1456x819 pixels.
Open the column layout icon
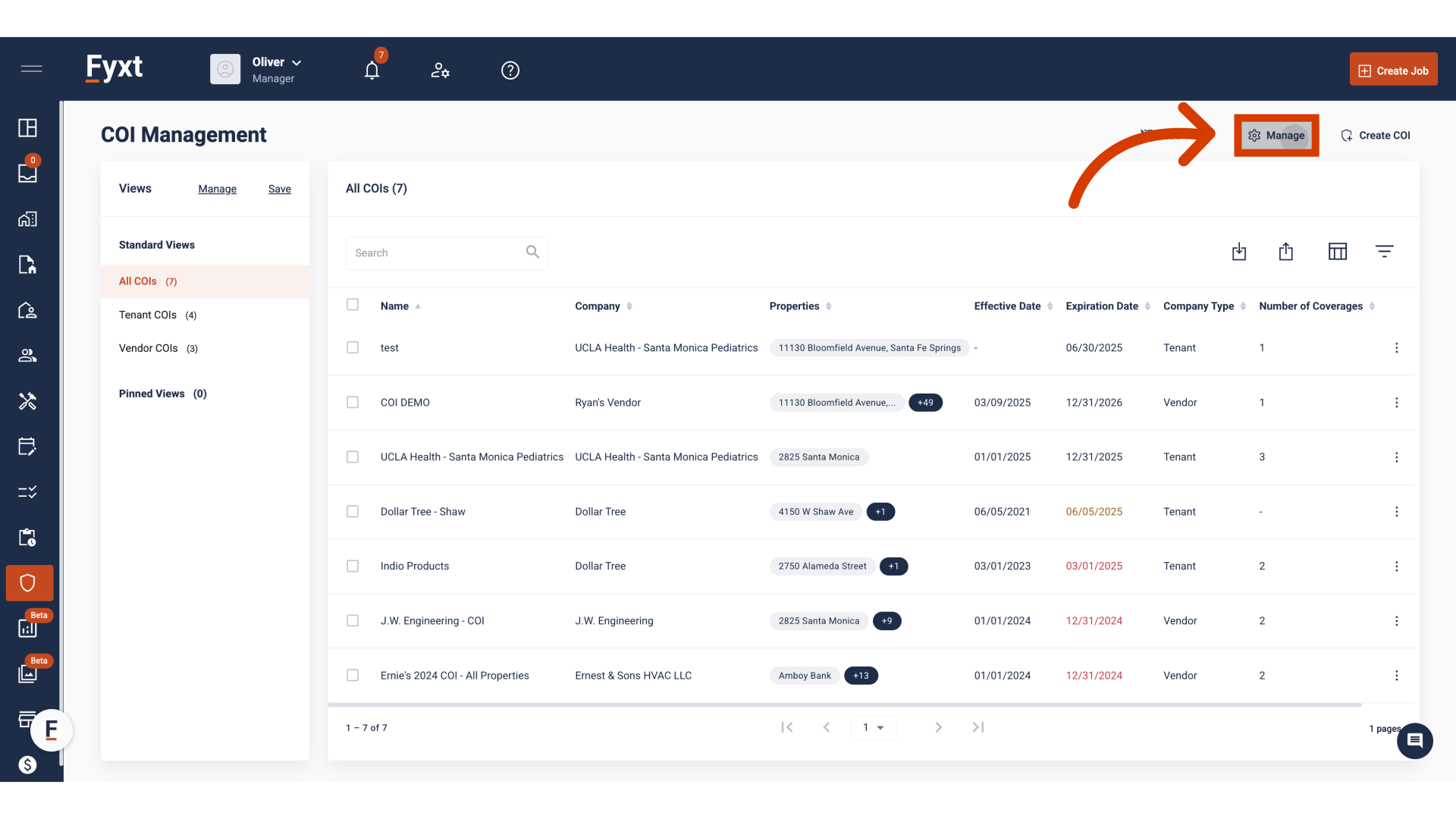1338,252
